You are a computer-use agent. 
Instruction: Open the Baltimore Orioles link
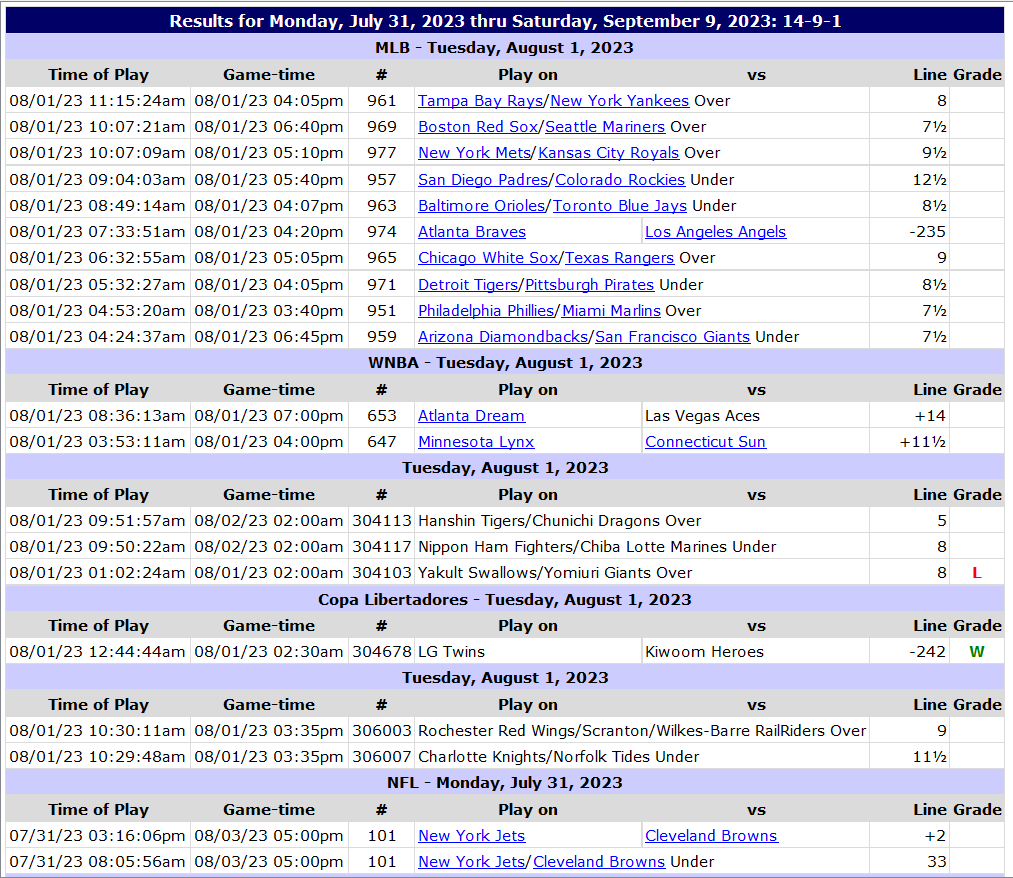(481, 205)
